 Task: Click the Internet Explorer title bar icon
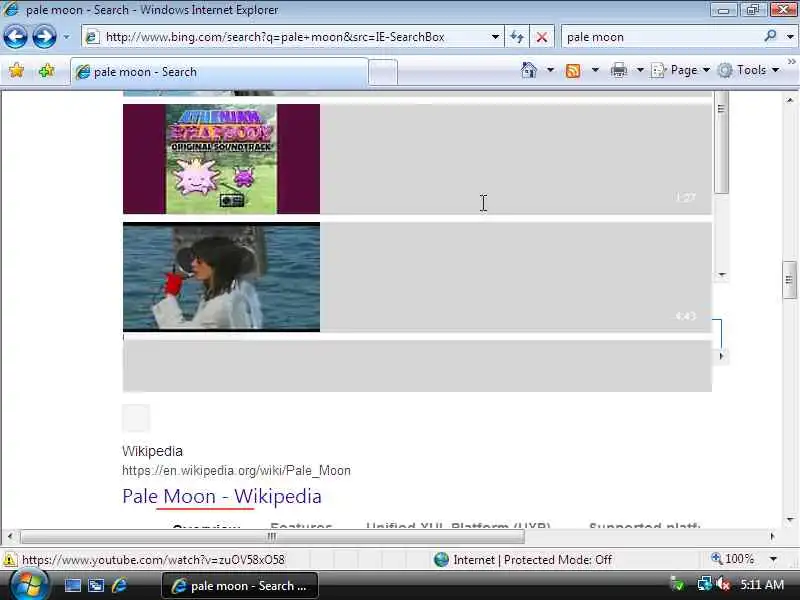point(11,9)
